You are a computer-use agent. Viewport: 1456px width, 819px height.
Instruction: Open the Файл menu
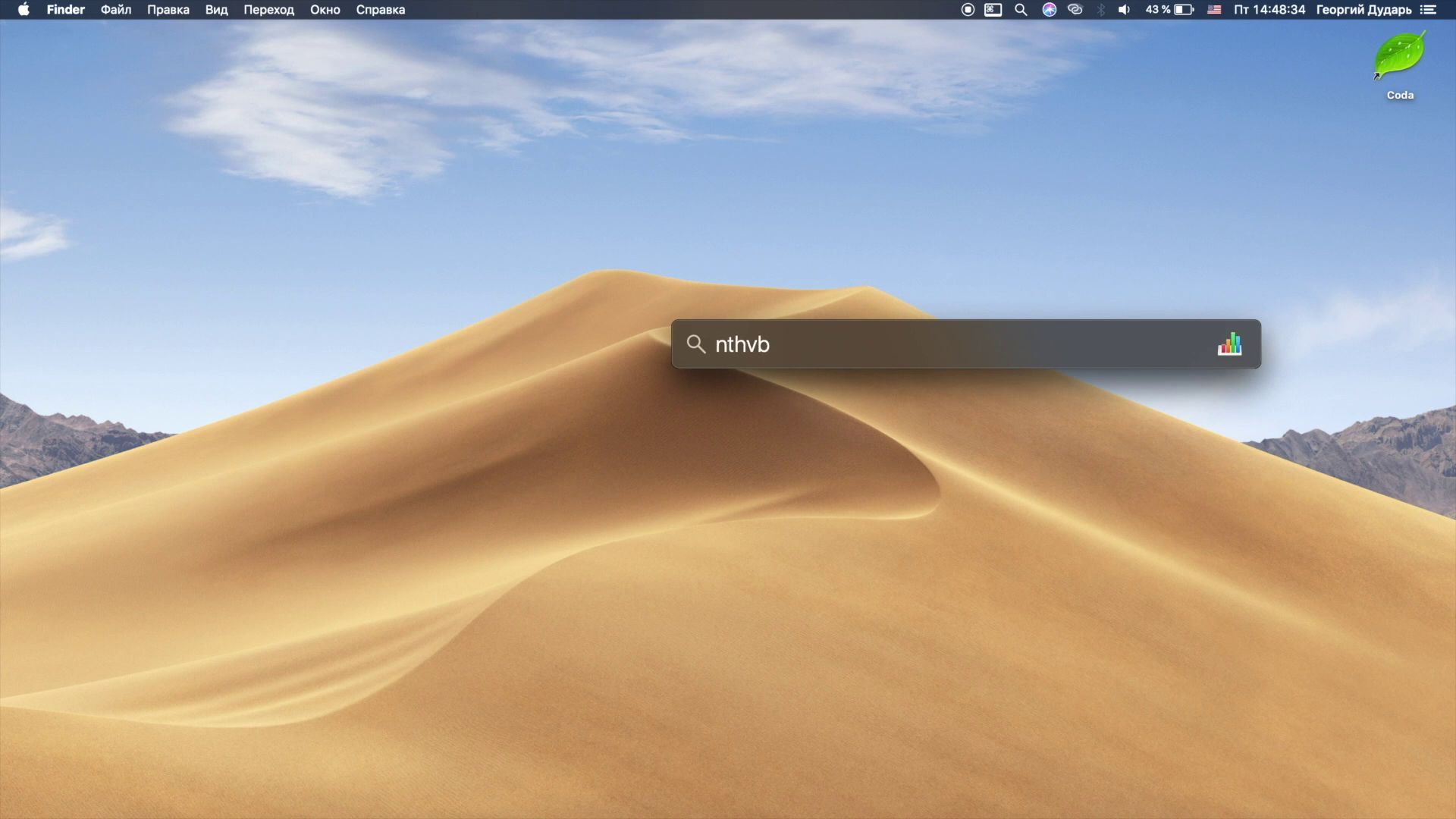[116, 10]
